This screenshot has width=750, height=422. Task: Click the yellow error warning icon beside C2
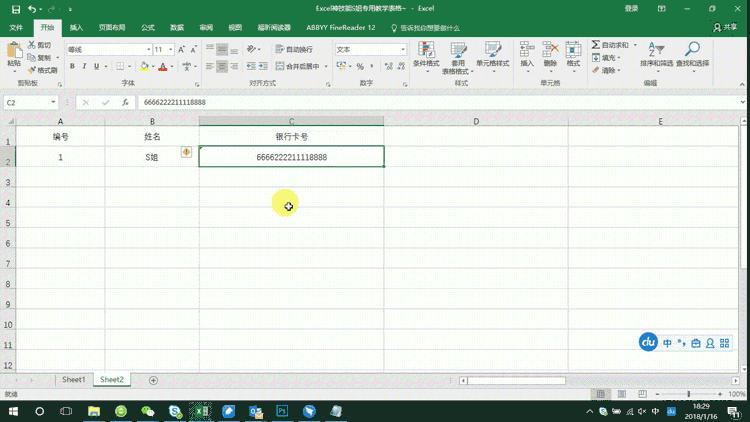(186, 152)
